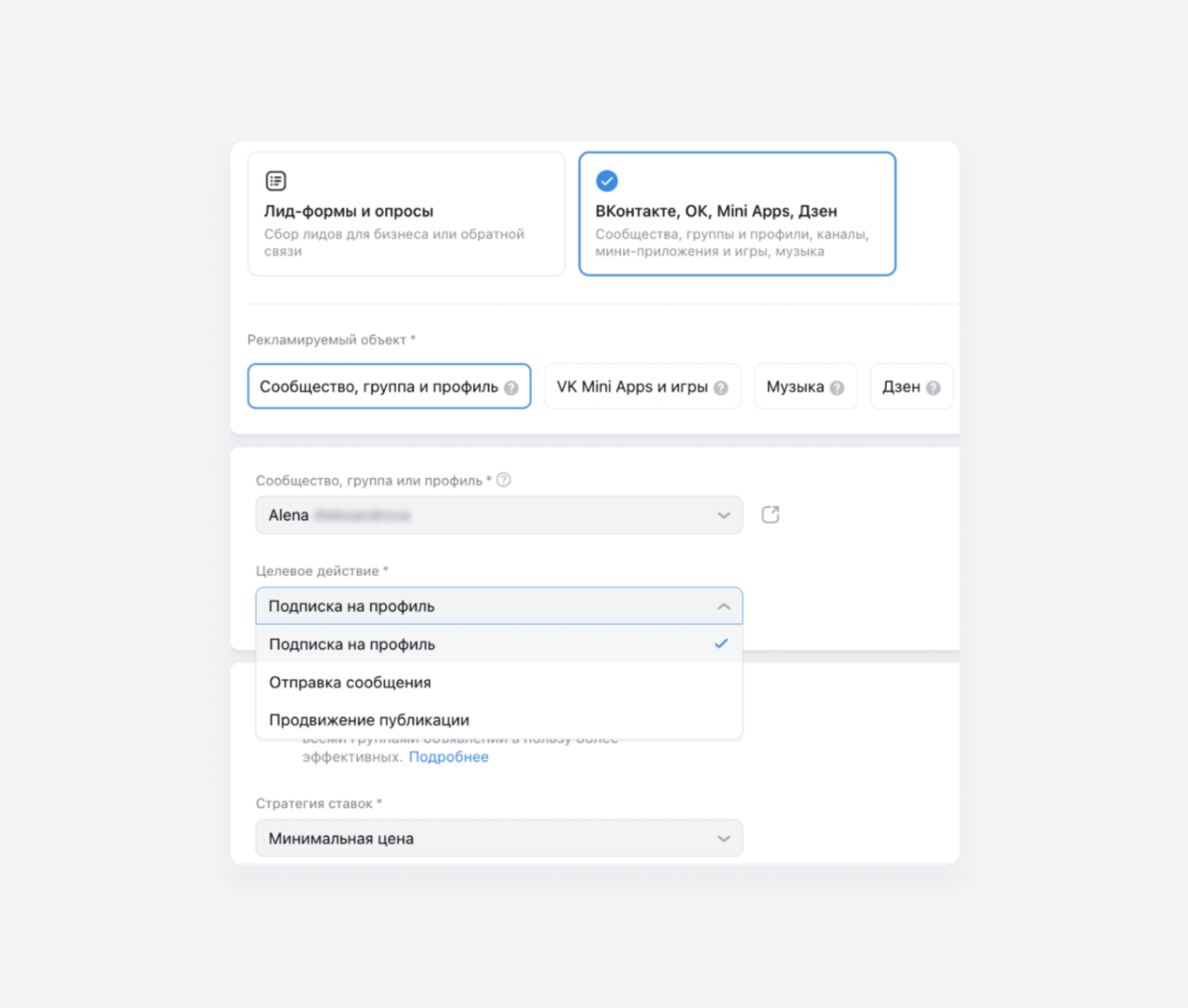Open the Минимальная цена strategy dropdown
This screenshot has height=1008, width=1188.
tap(499, 838)
